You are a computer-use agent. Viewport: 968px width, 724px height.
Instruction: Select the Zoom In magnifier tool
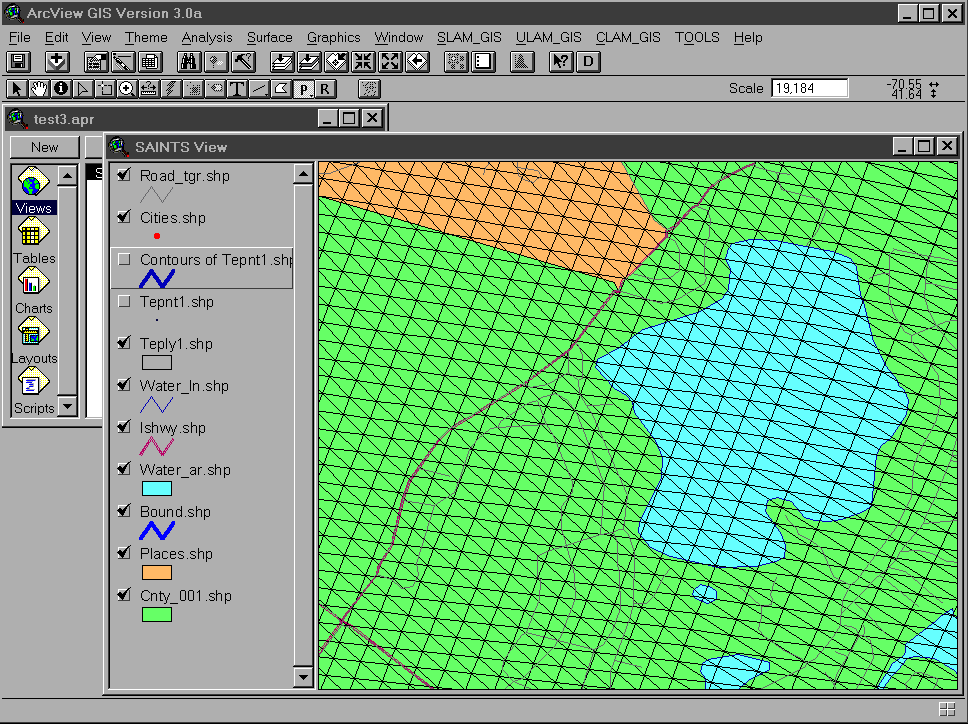point(127,89)
